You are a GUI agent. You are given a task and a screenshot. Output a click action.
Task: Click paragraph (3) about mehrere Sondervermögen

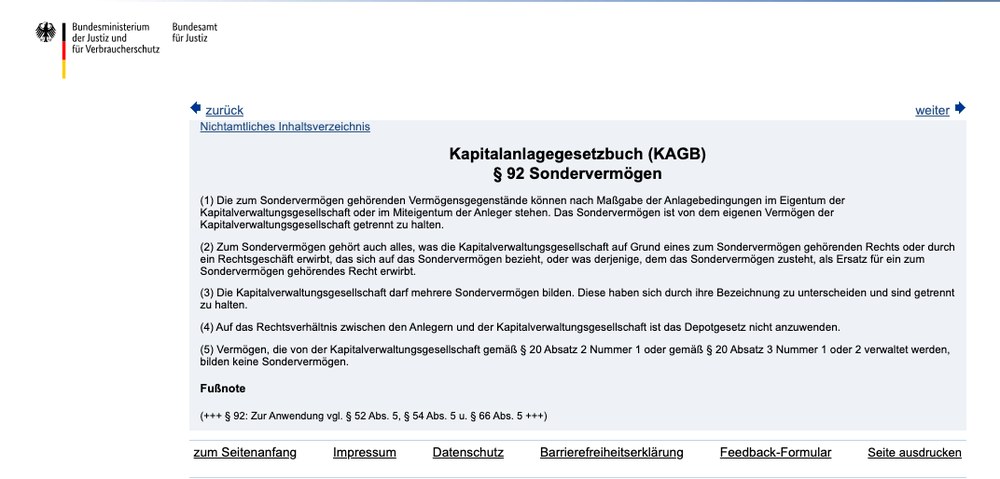[x=577, y=298]
